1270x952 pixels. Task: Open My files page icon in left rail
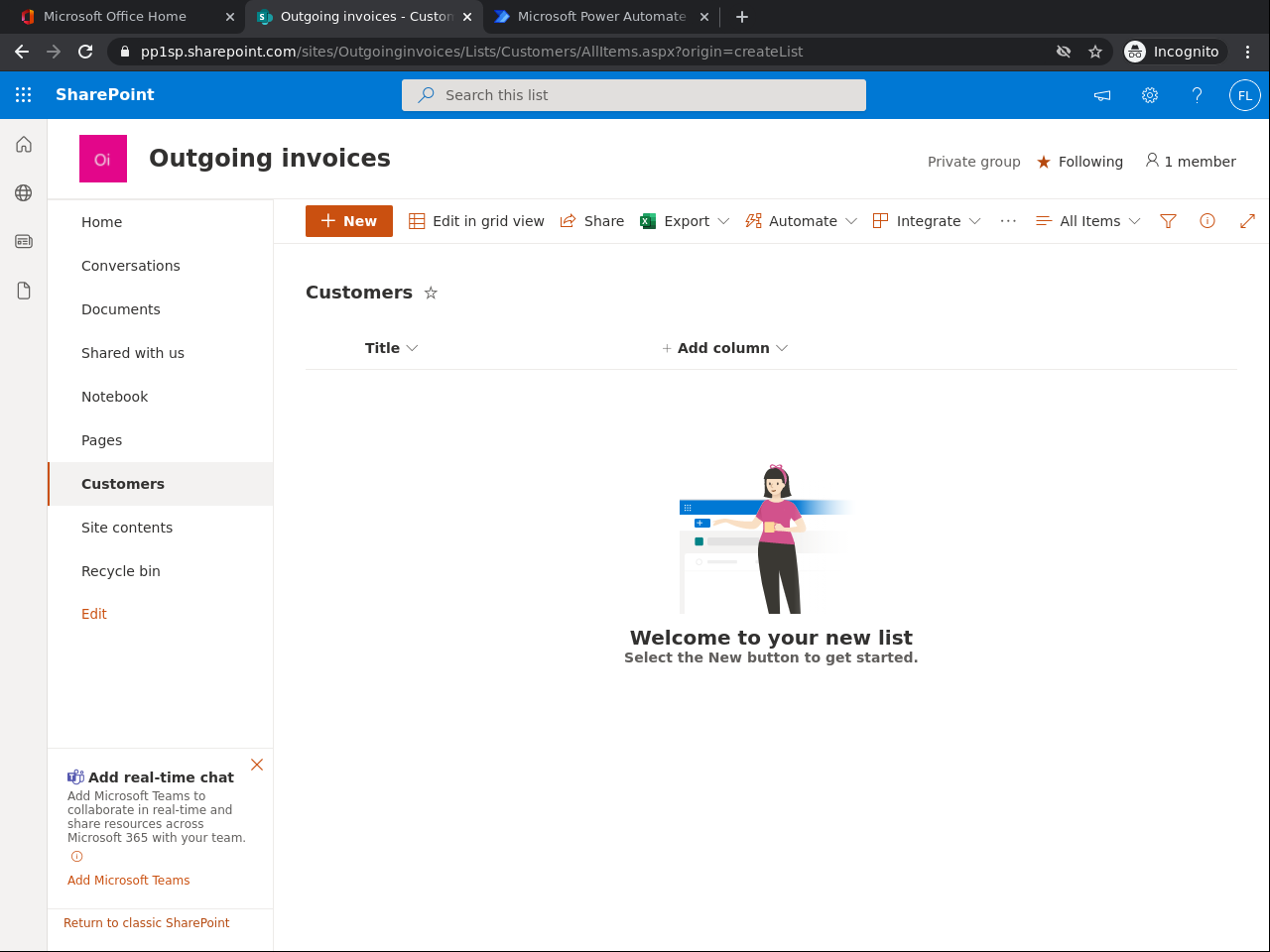click(x=24, y=291)
